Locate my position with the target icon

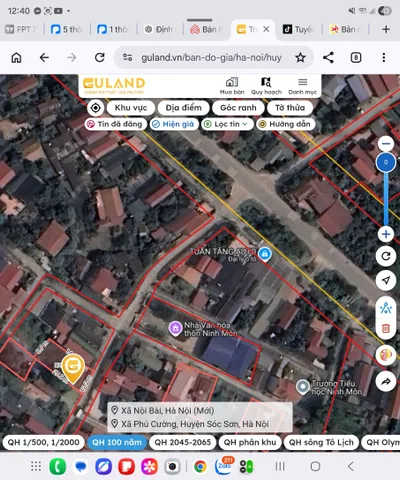[x=96, y=108]
